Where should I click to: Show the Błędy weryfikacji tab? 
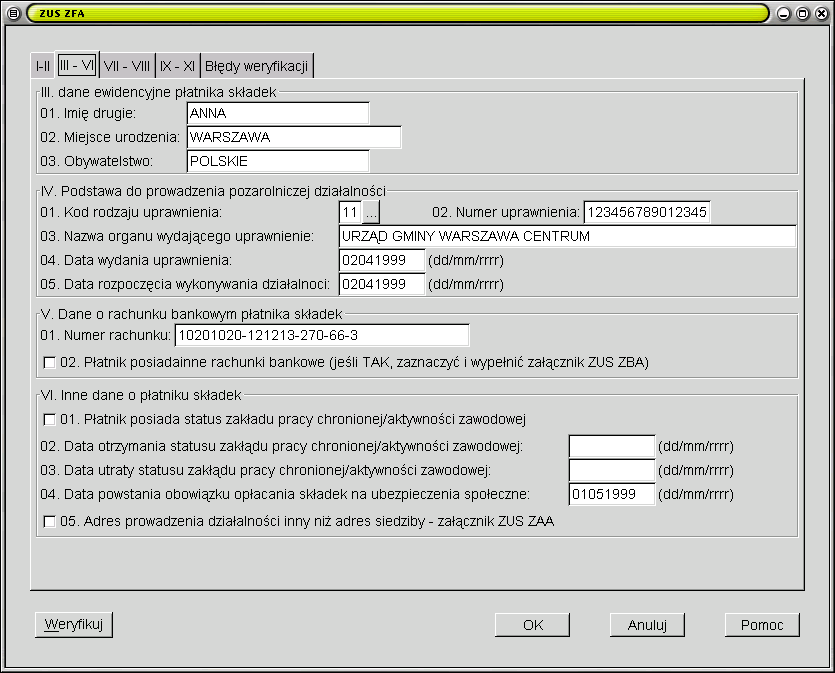pyautogui.click(x=258, y=66)
